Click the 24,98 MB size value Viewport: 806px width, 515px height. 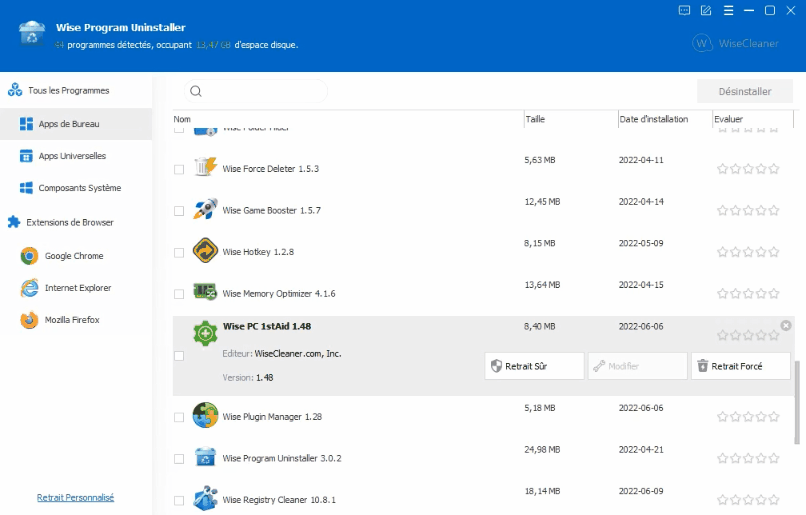(542, 449)
